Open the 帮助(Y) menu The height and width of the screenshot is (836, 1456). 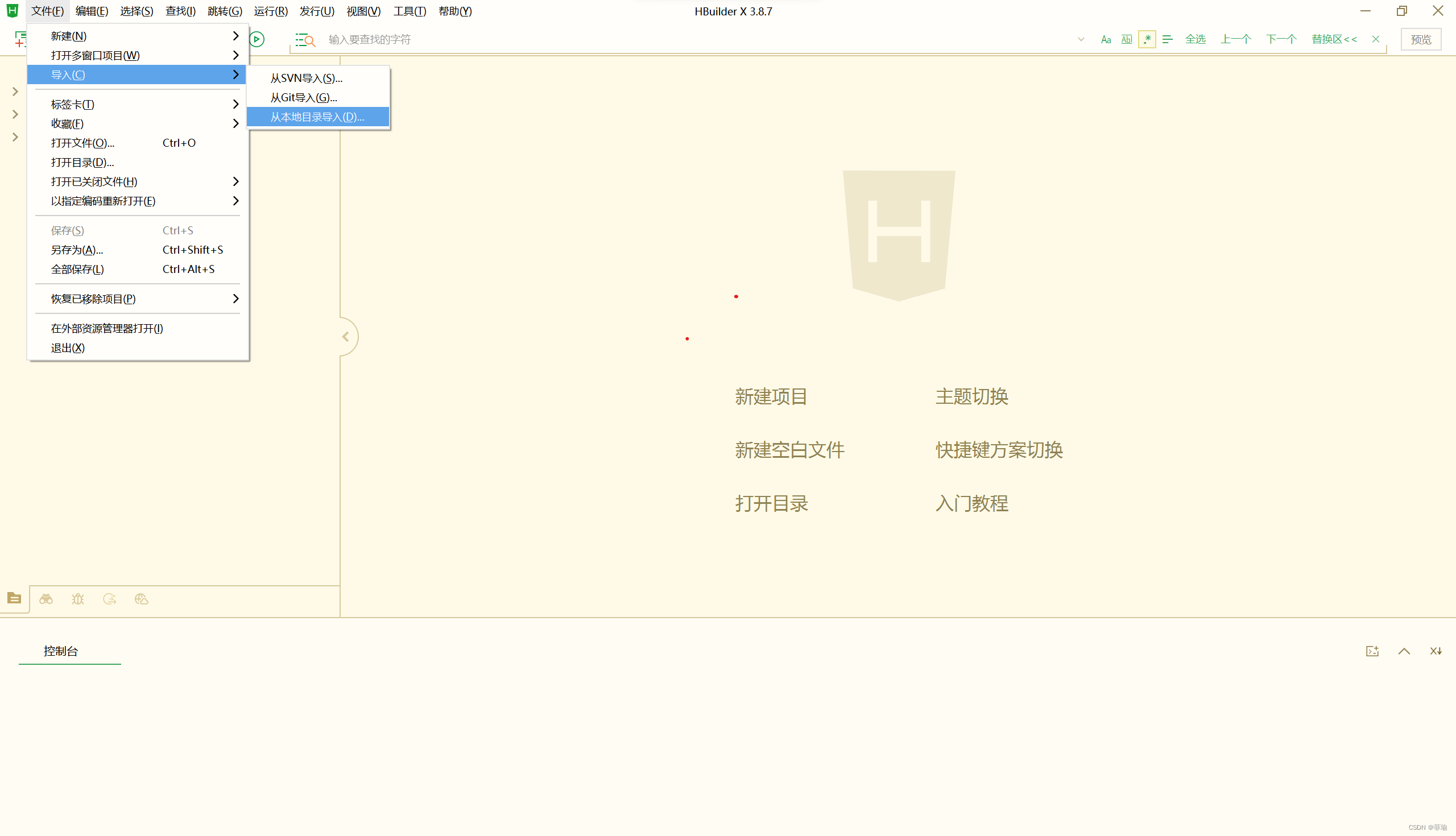454,11
